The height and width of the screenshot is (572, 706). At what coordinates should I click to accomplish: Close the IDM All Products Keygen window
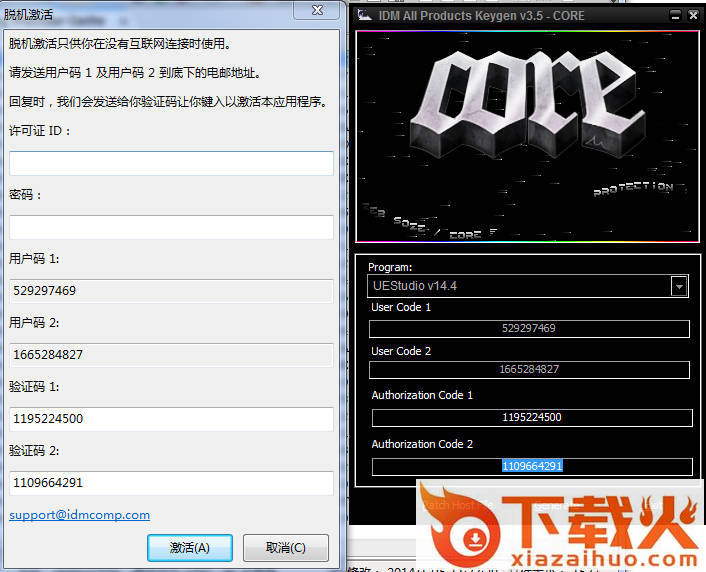pos(693,16)
